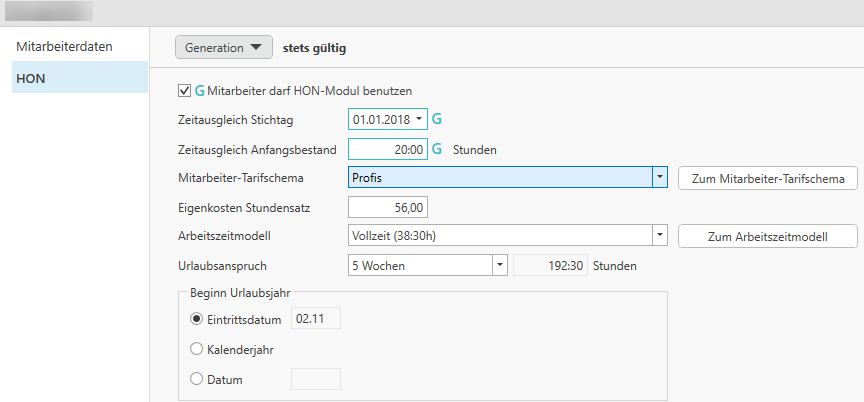Click the Zeitausgleich Anfangsbestand field
The image size is (864, 402).
(388, 149)
